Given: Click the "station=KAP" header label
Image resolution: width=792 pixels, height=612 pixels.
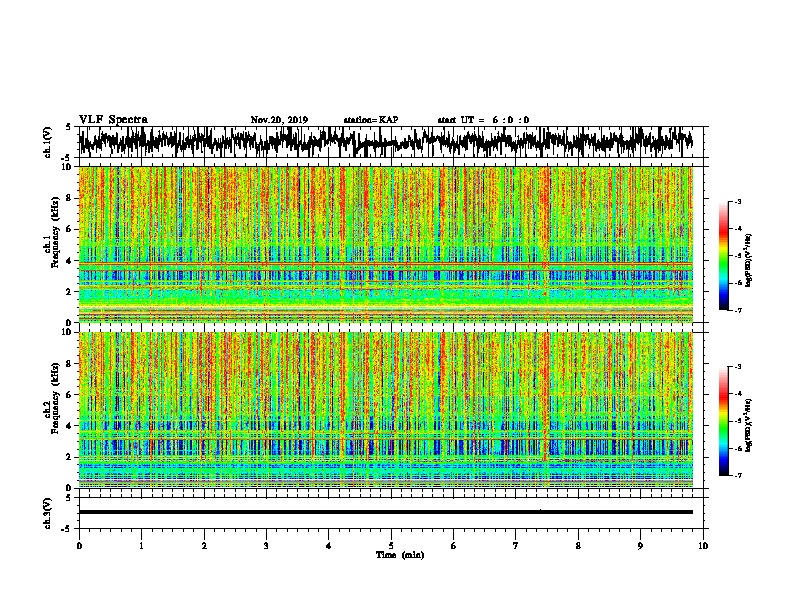Looking at the screenshot, I should (x=371, y=120).
